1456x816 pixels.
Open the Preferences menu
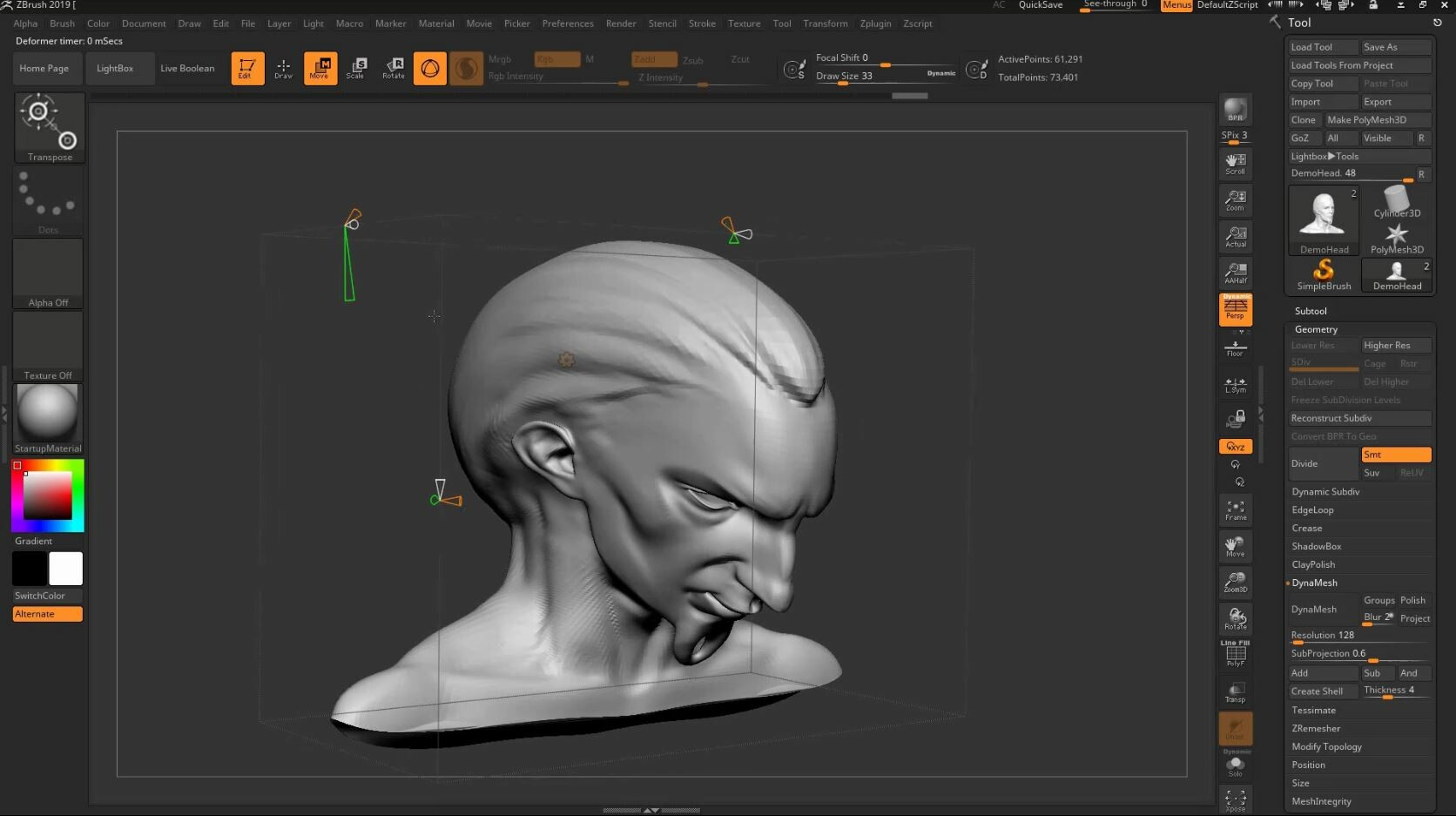[x=568, y=24]
